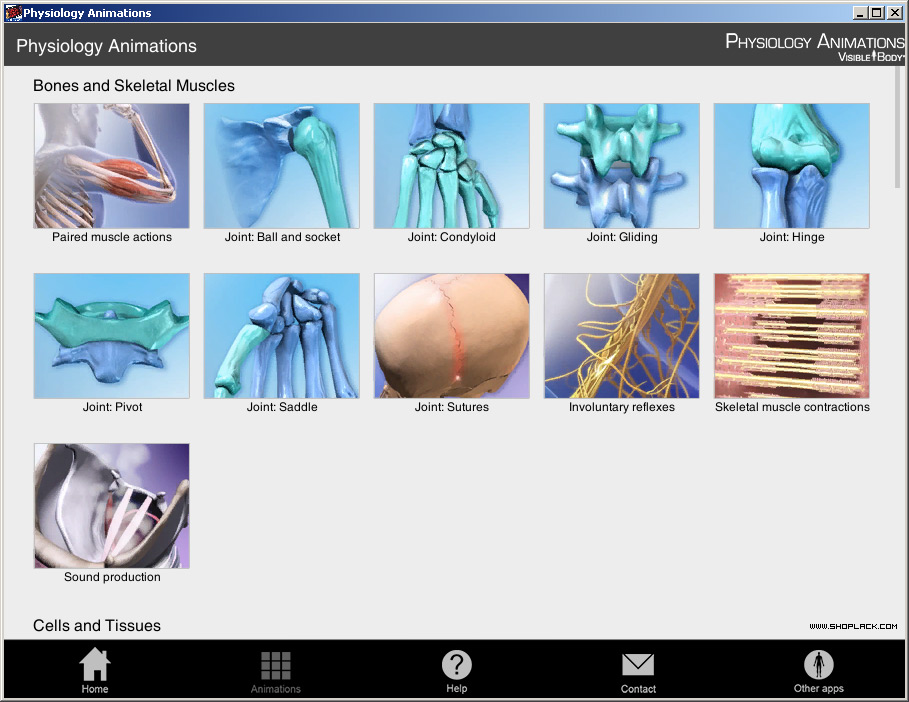Click the 'Joint: Hinge' caption

point(792,237)
